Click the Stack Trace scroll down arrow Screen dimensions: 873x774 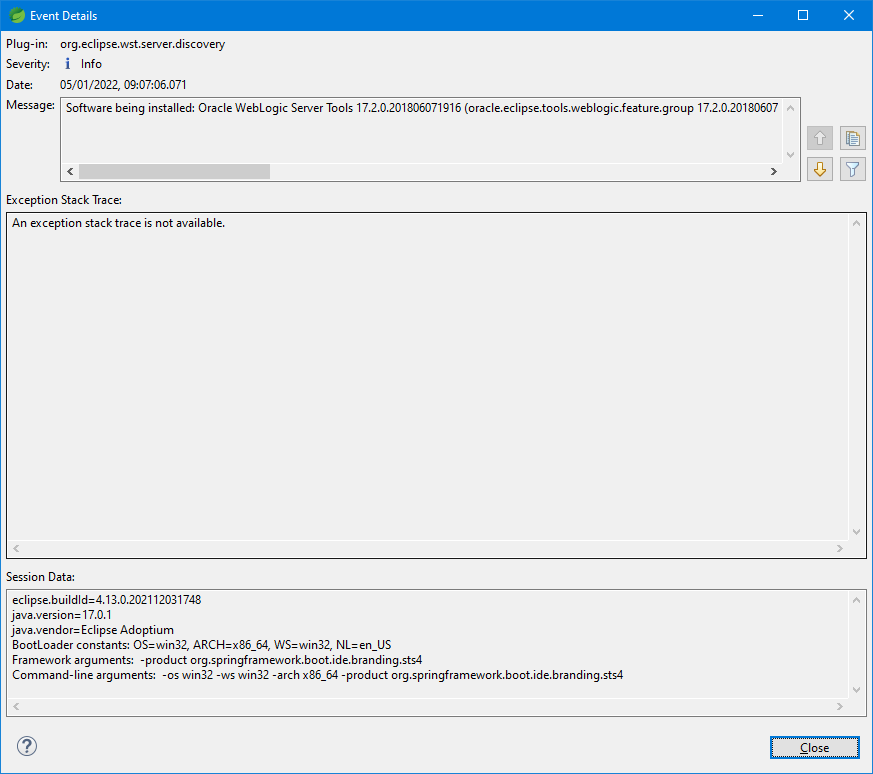tap(856, 532)
